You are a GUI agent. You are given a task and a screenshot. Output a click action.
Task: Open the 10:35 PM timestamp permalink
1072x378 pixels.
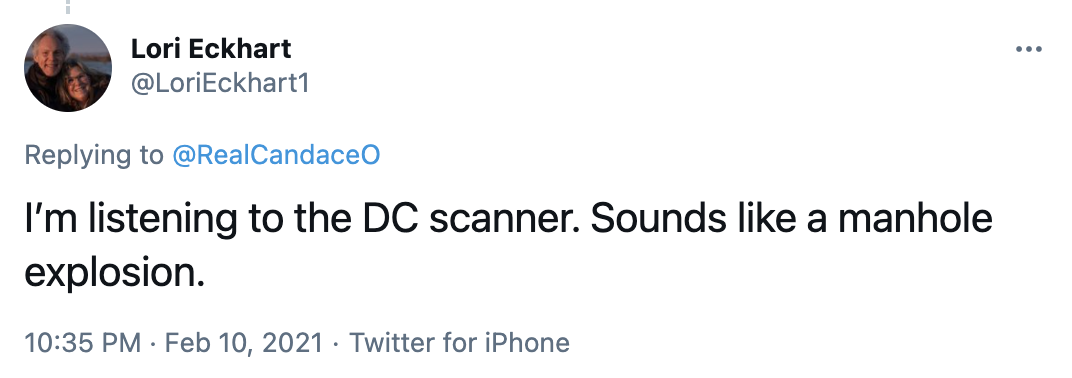(83, 342)
